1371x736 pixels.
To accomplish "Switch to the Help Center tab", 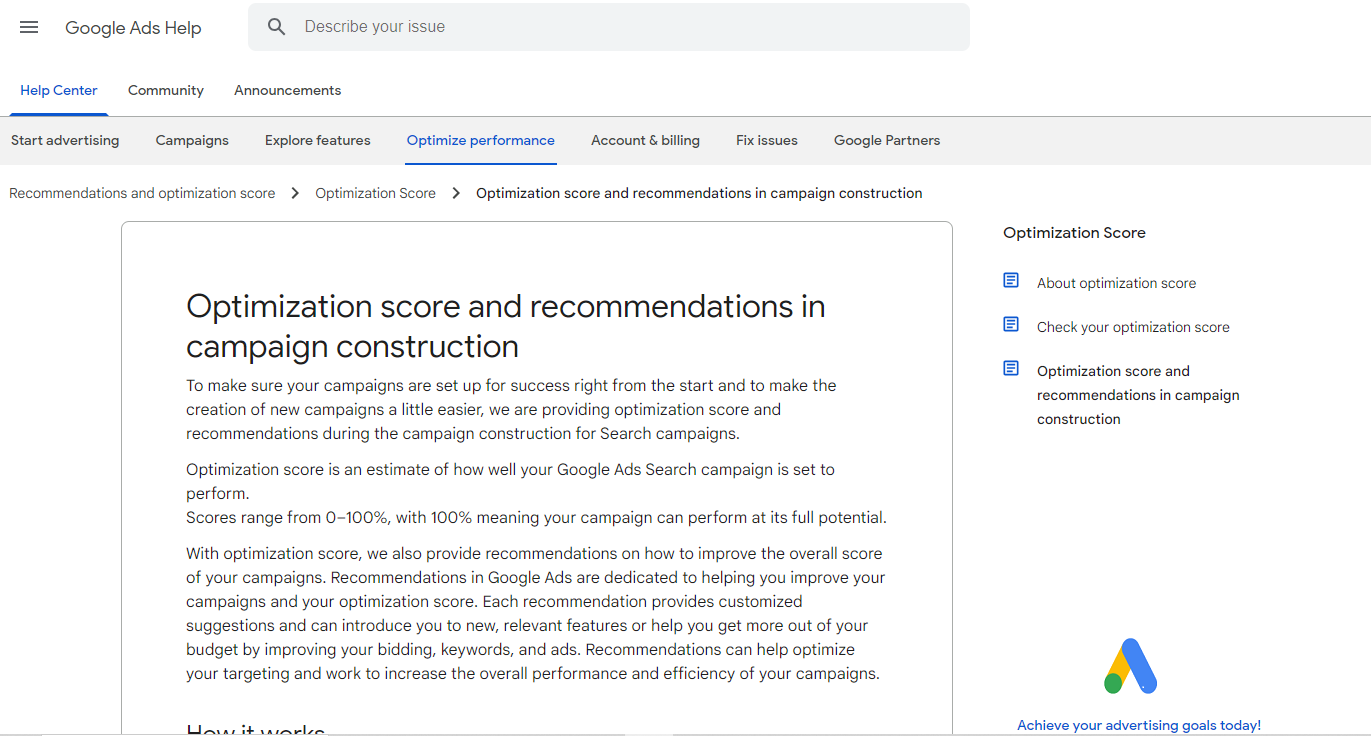I will coord(59,91).
